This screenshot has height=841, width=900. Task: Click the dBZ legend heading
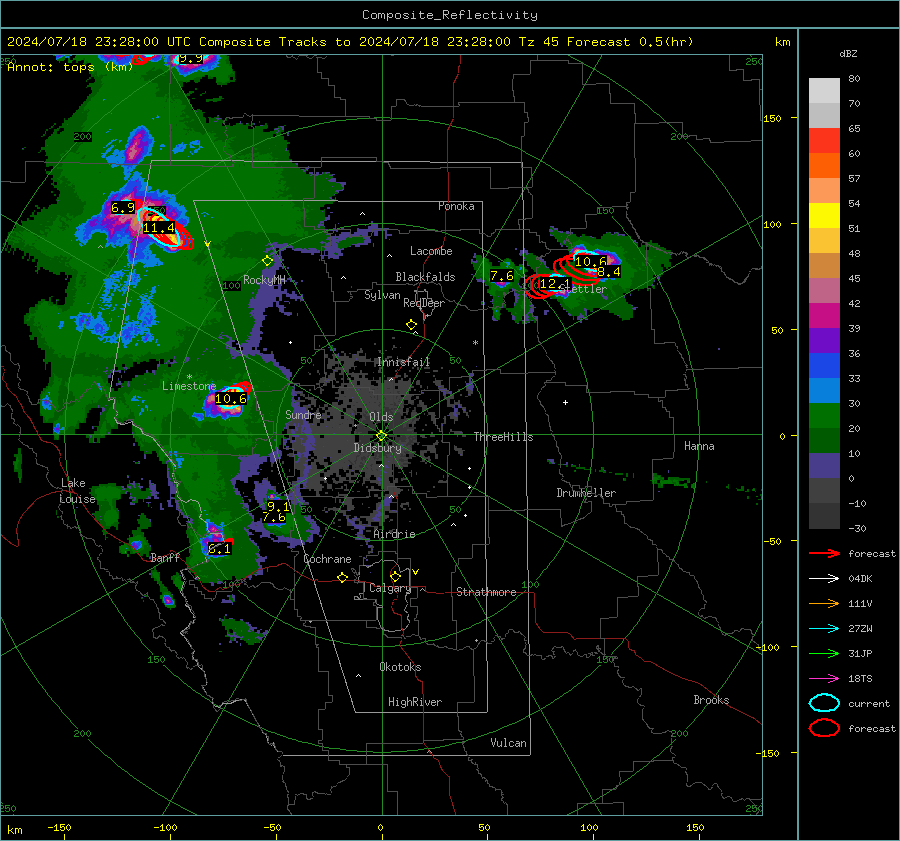point(848,53)
